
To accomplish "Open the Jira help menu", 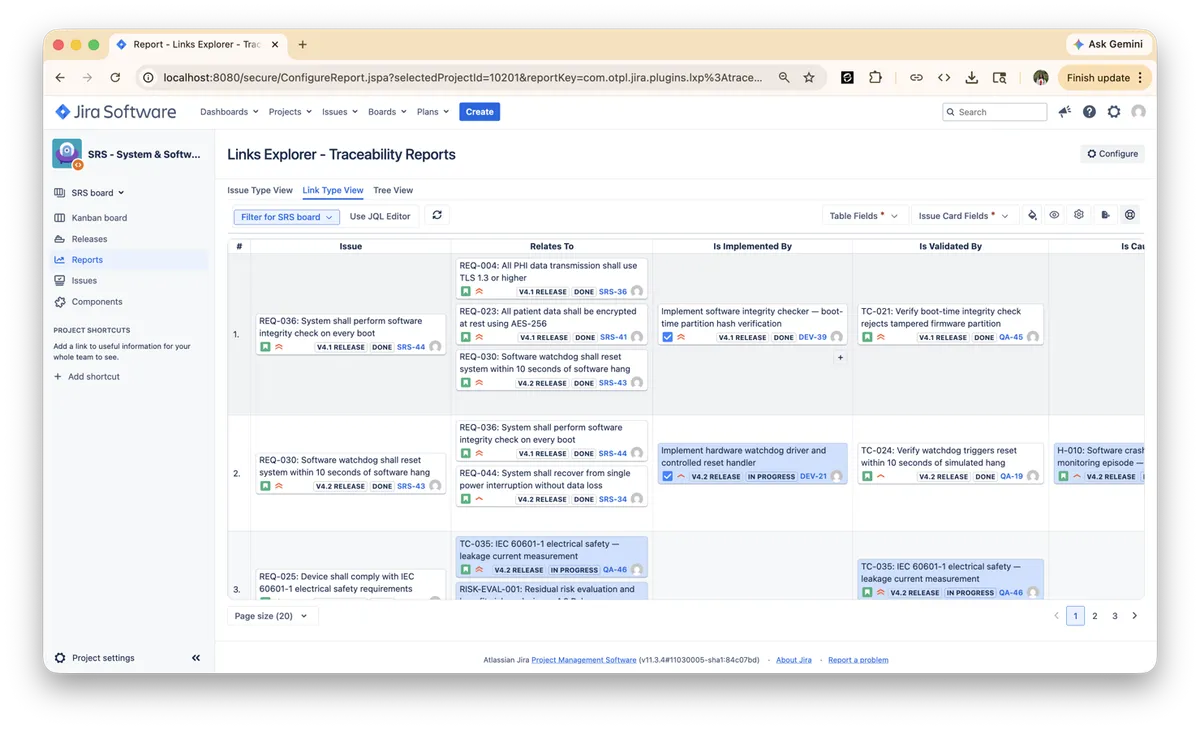I will tap(1089, 112).
